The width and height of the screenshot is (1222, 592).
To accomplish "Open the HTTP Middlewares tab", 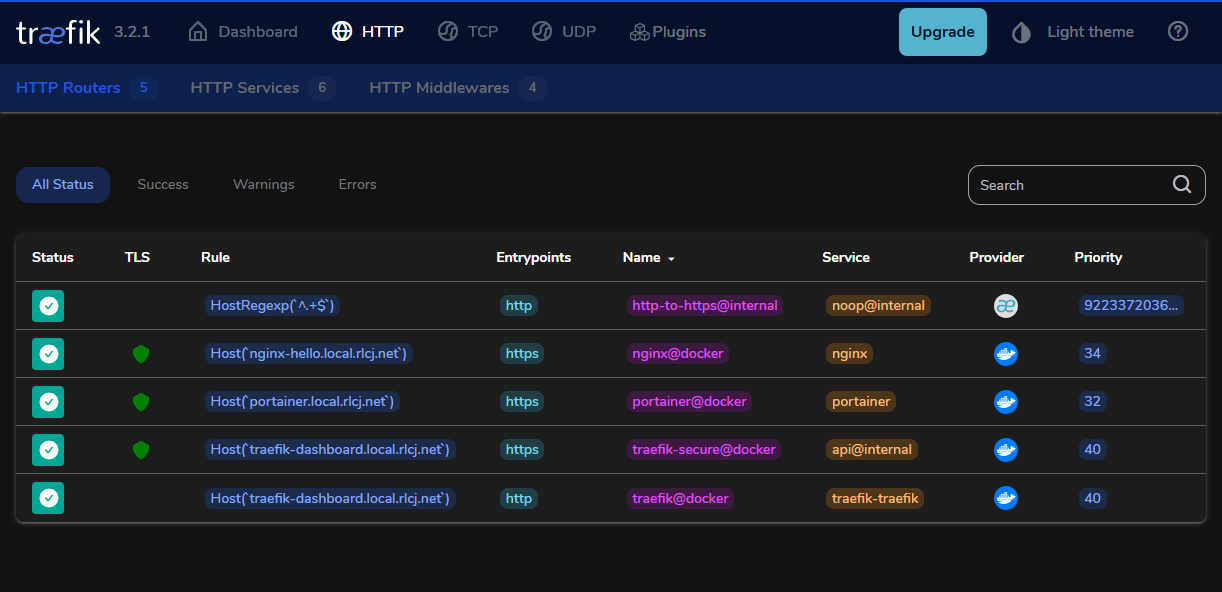I will click(439, 87).
